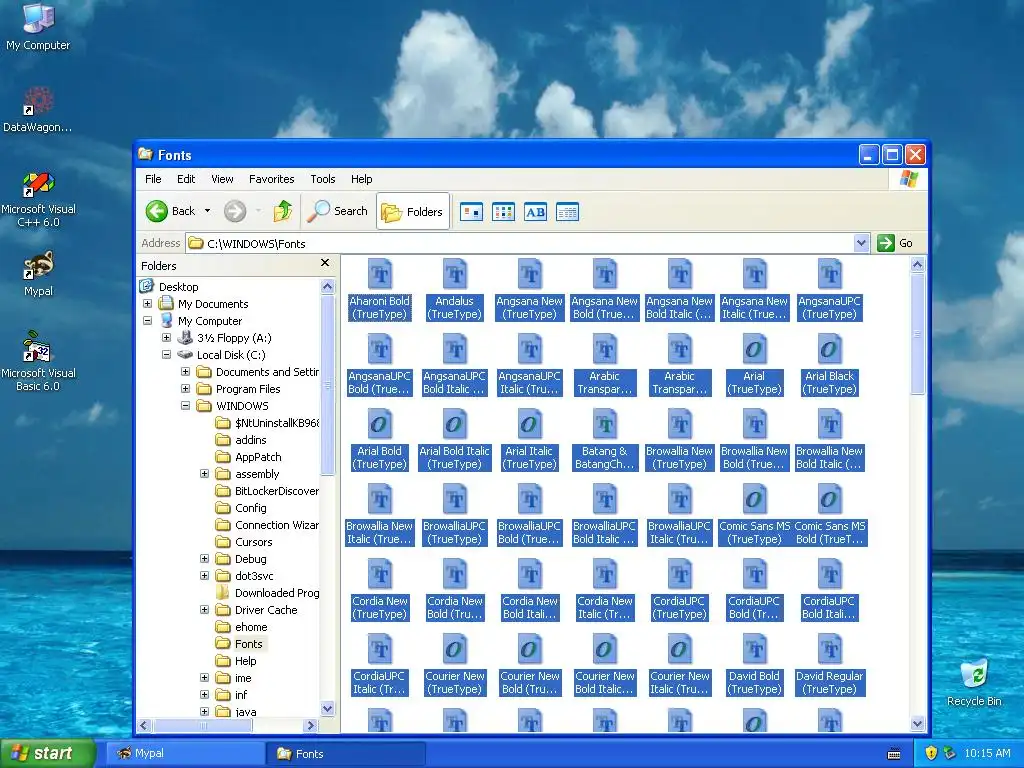This screenshot has width=1024, height=768.
Task: Open the Address bar dropdown
Action: (x=861, y=243)
